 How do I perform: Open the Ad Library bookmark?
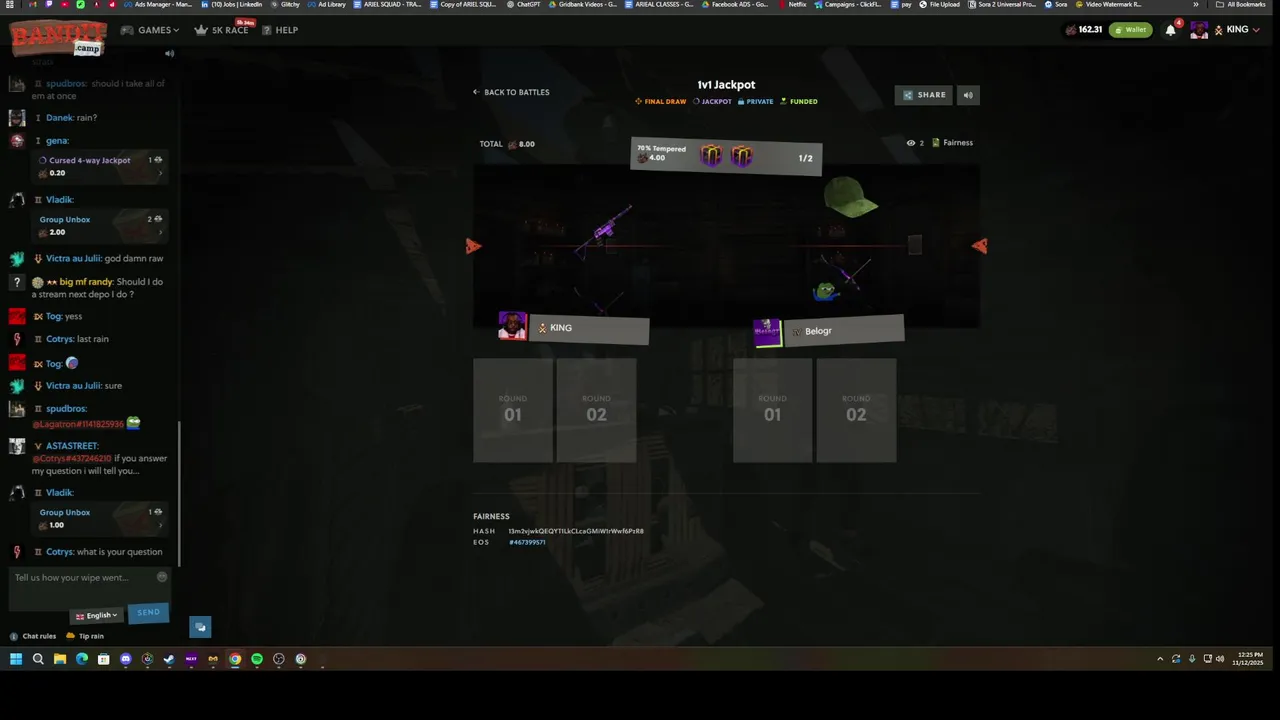coord(327,4)
